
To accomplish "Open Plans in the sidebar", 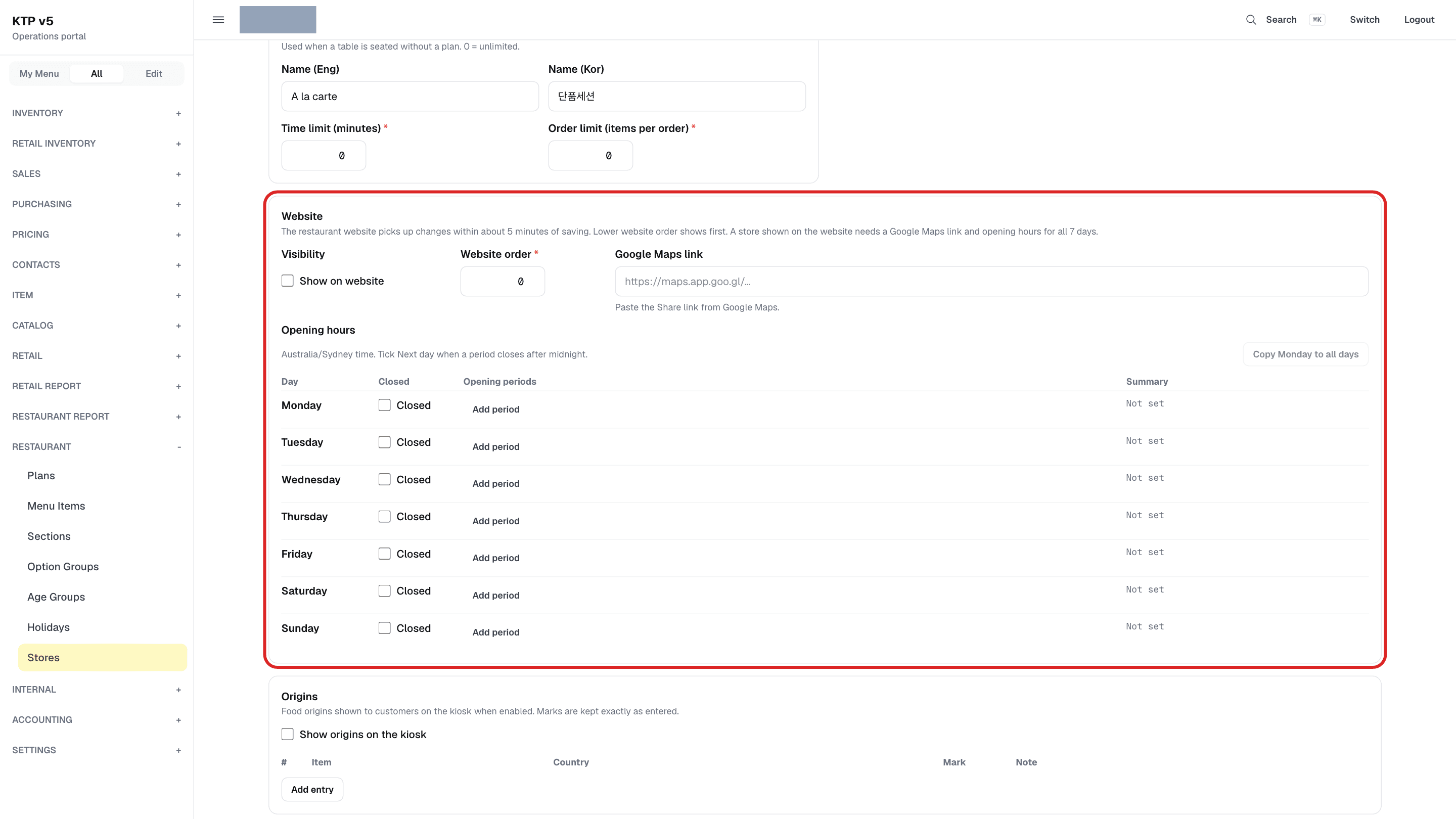I will [x=102, y=476].
